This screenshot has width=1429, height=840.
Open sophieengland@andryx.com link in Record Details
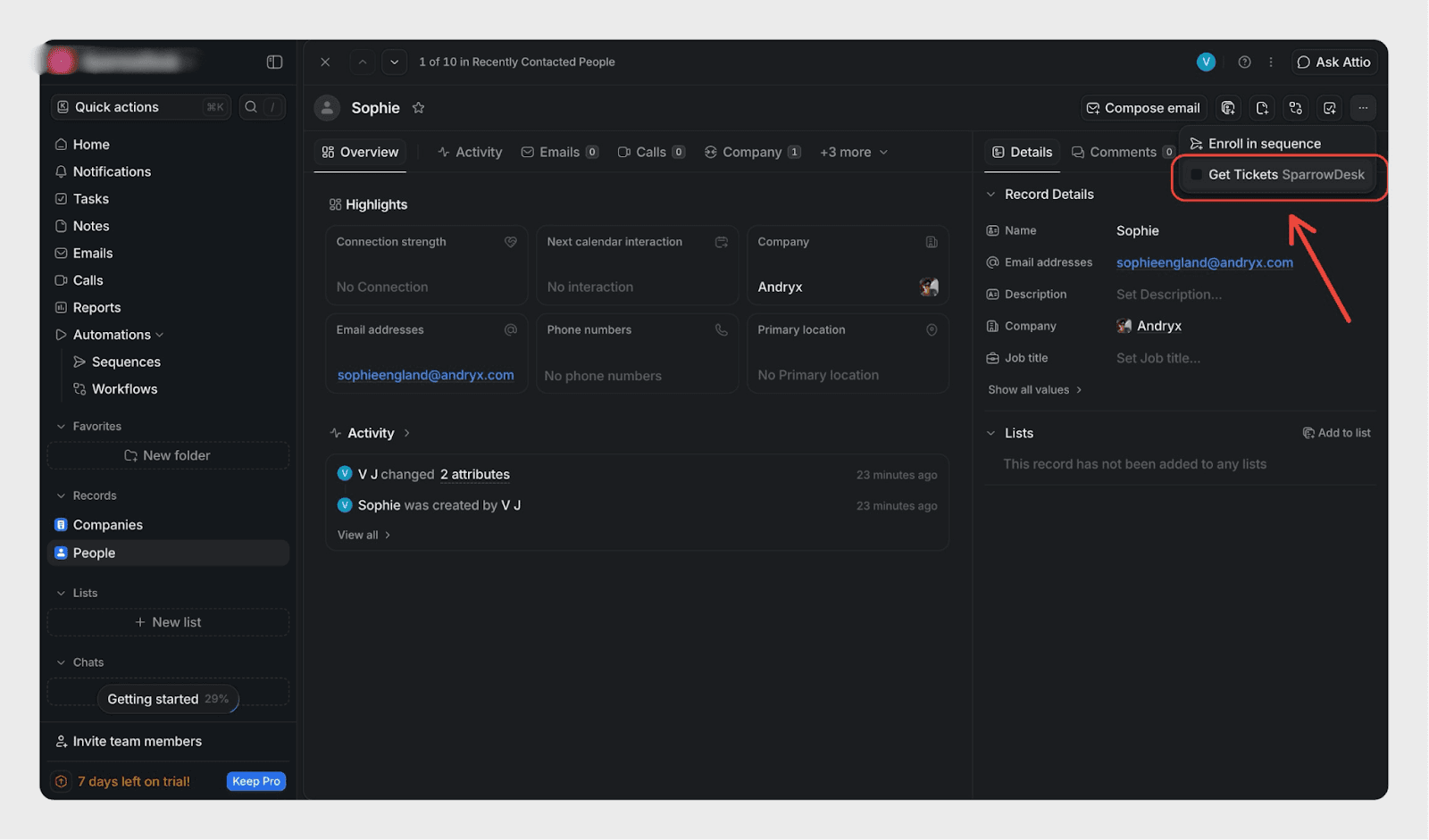click(x=1204, y=262)
